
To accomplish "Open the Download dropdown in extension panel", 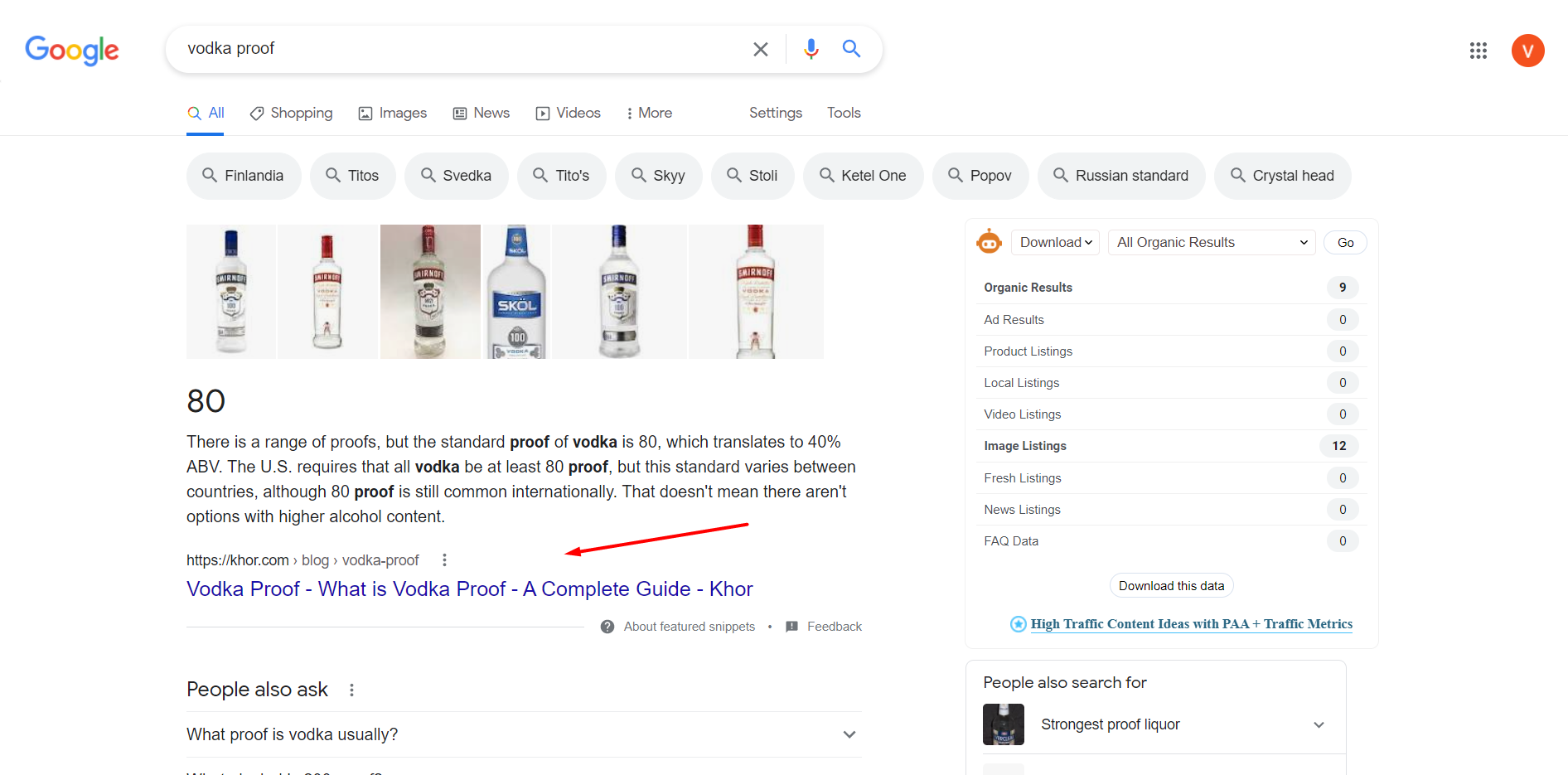I will pyautogui.click(x=1055, y=242).
